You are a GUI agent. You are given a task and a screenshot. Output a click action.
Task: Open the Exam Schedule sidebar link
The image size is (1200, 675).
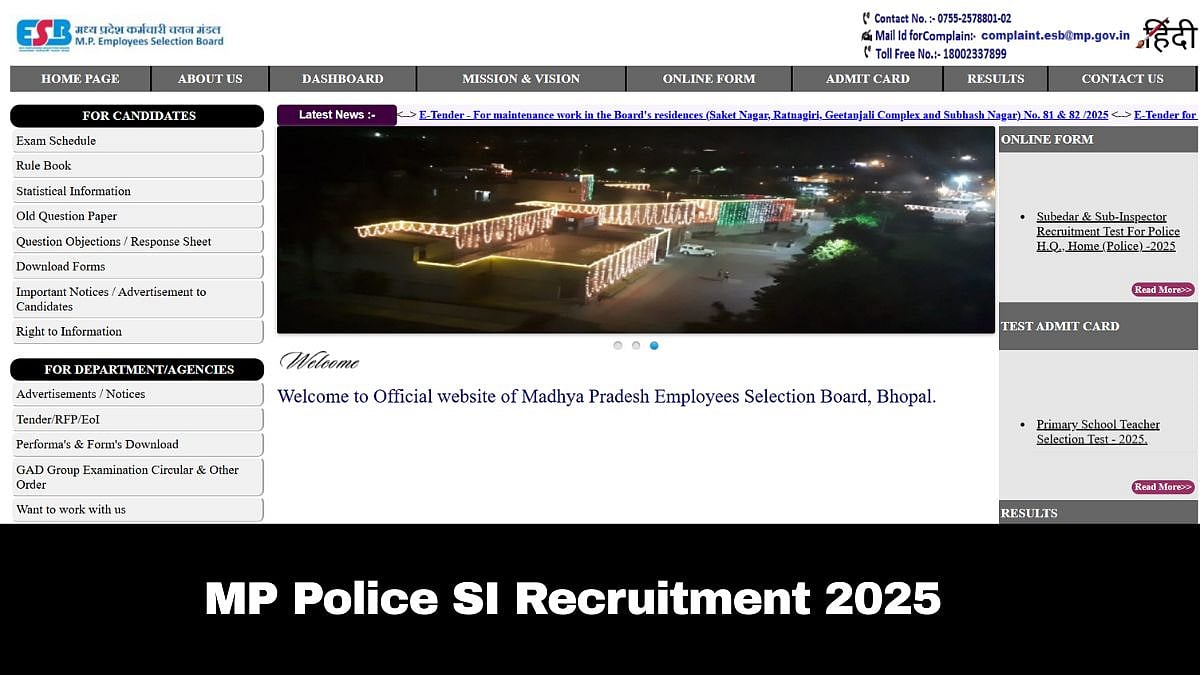point(56,141)
